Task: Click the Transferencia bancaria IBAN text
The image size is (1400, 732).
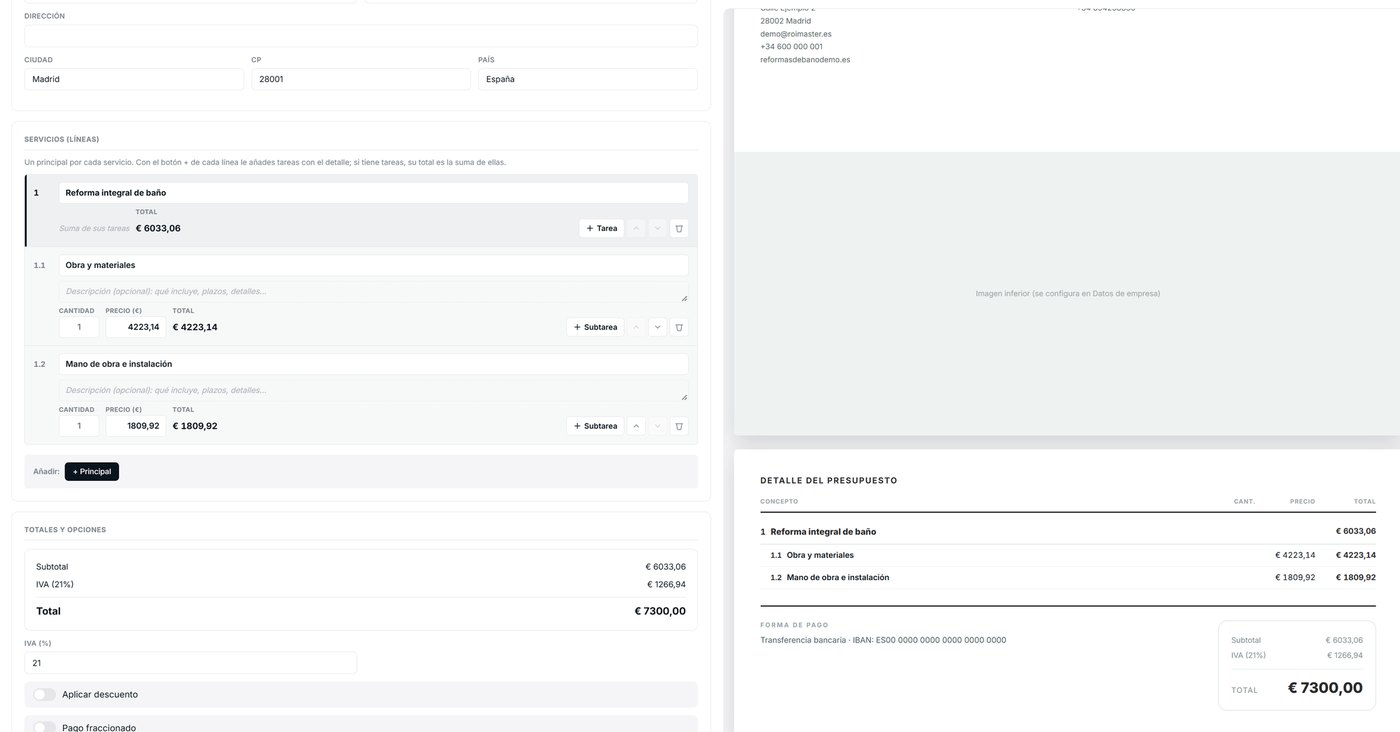Action: click(883, 640)
